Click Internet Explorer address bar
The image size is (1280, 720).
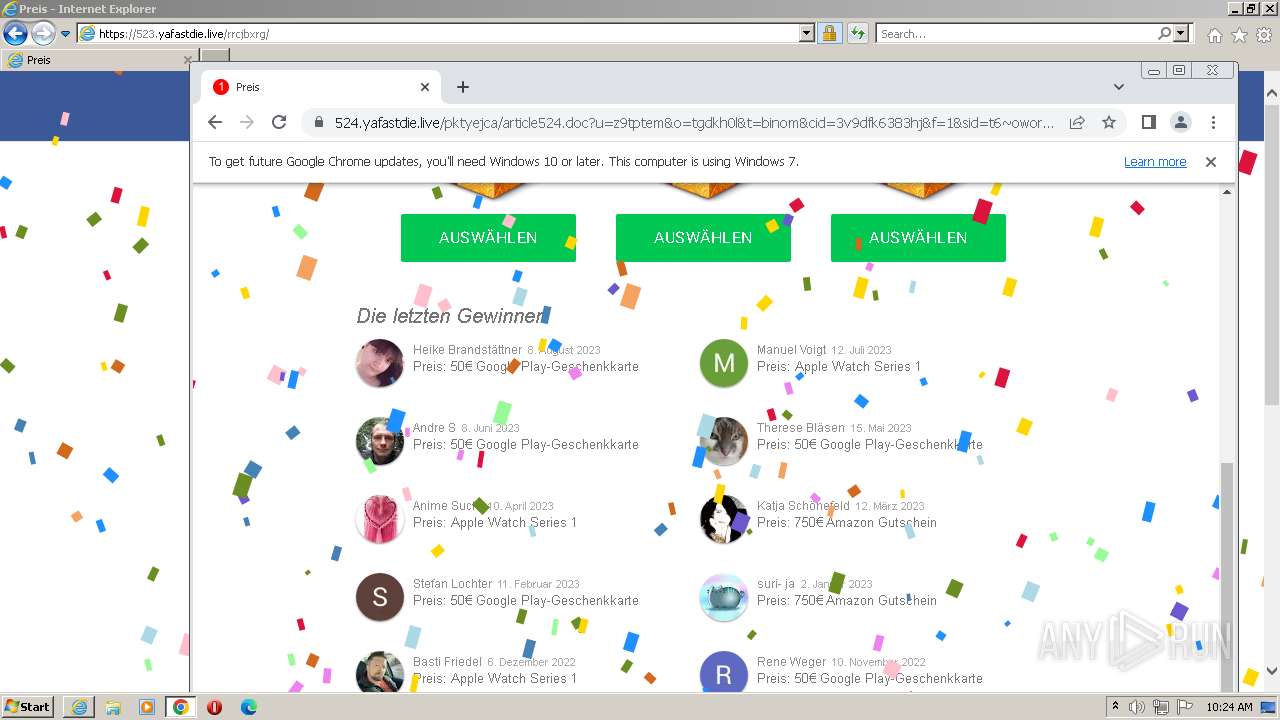tap(447, 33)
